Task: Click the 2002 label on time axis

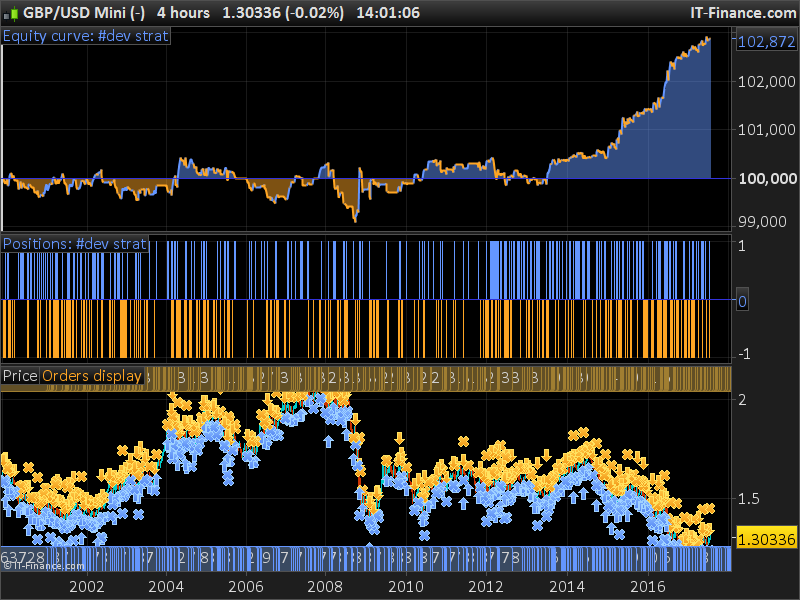Action: coord(86,586)
